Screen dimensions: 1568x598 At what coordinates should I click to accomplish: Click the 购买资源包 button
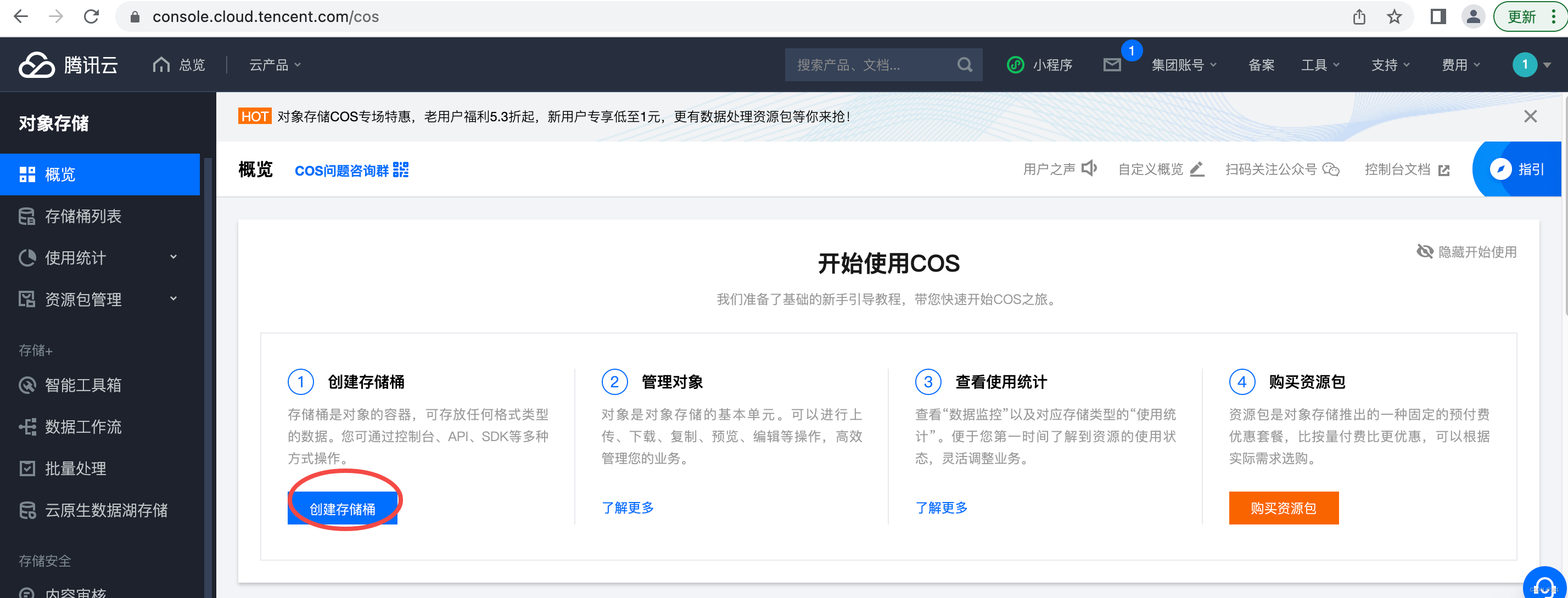[1283, 508]
